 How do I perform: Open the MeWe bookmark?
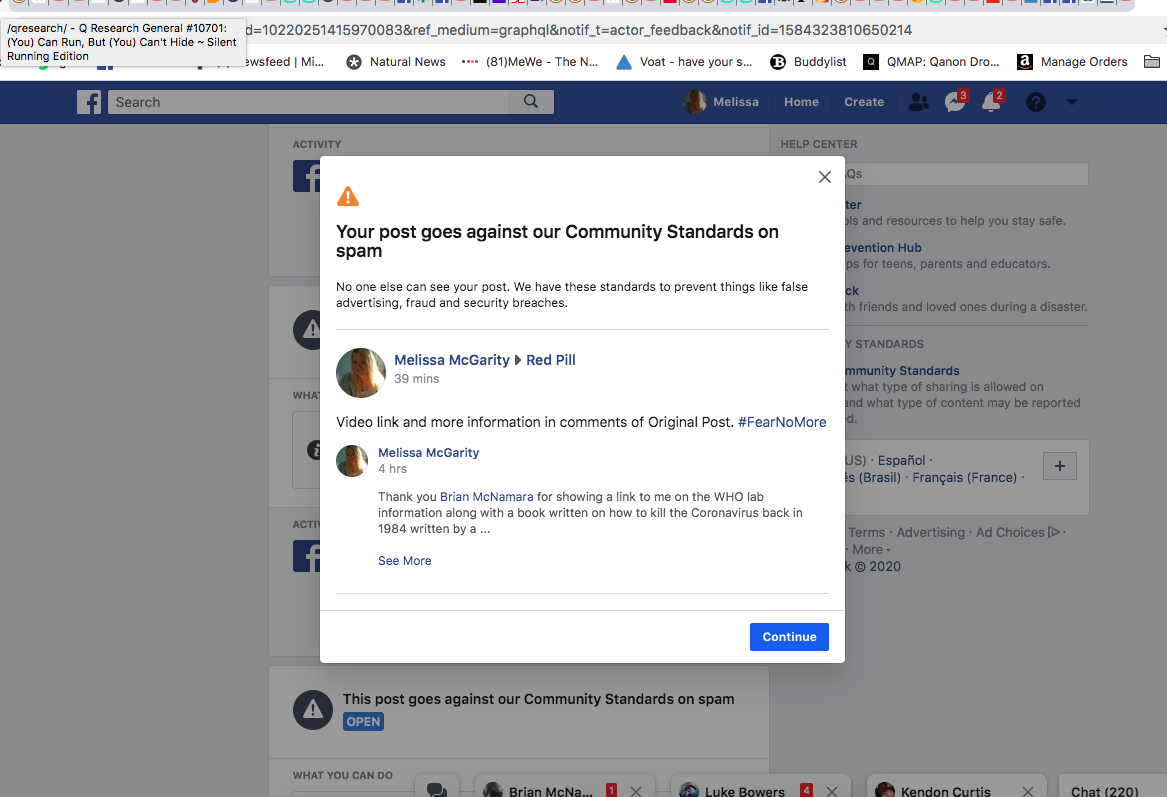click(x=530, y=62)
